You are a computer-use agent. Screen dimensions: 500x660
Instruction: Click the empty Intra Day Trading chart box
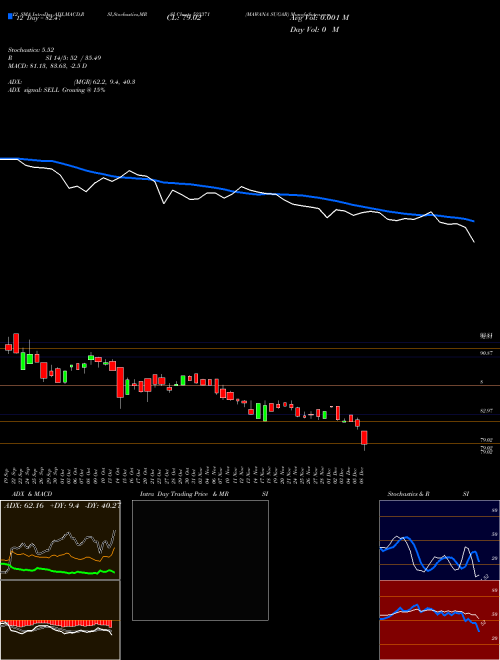click(x=200, y=560)
